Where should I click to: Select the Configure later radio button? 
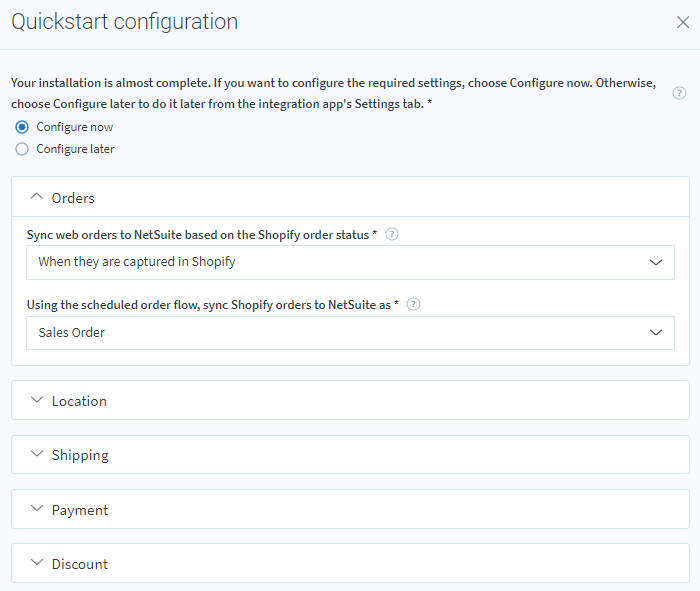(x=22, y=149)
